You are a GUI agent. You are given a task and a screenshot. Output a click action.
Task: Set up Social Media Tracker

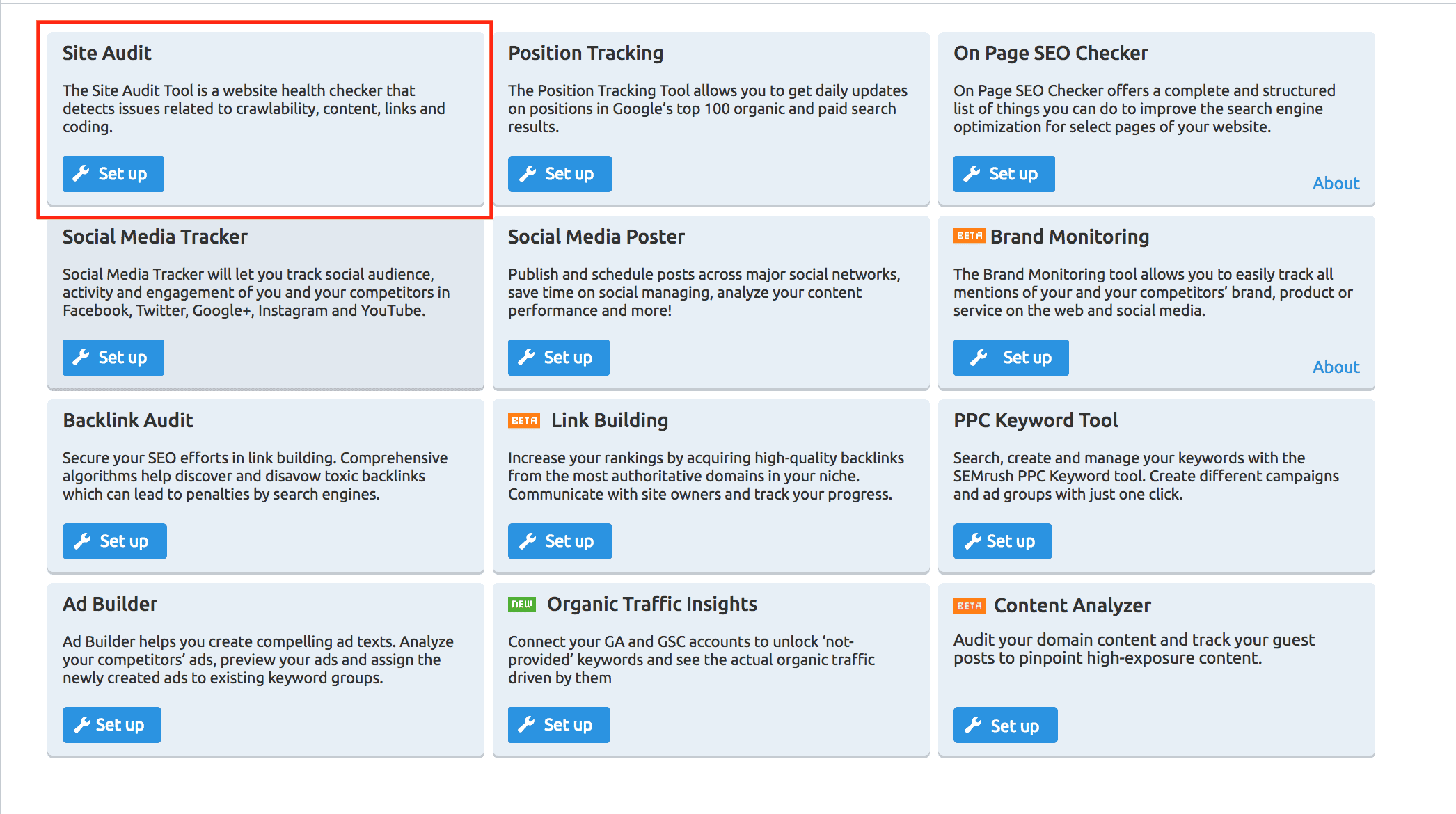tap(113, 357)
